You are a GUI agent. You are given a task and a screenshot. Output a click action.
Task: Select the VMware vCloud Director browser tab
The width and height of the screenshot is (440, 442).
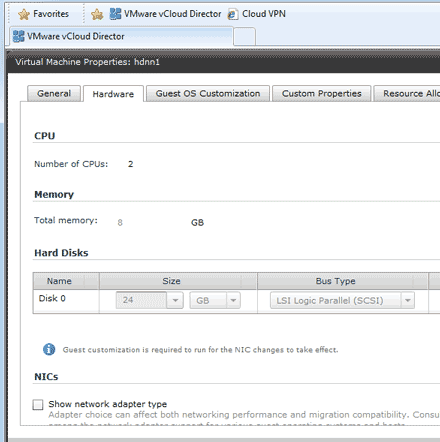(121, 36)
